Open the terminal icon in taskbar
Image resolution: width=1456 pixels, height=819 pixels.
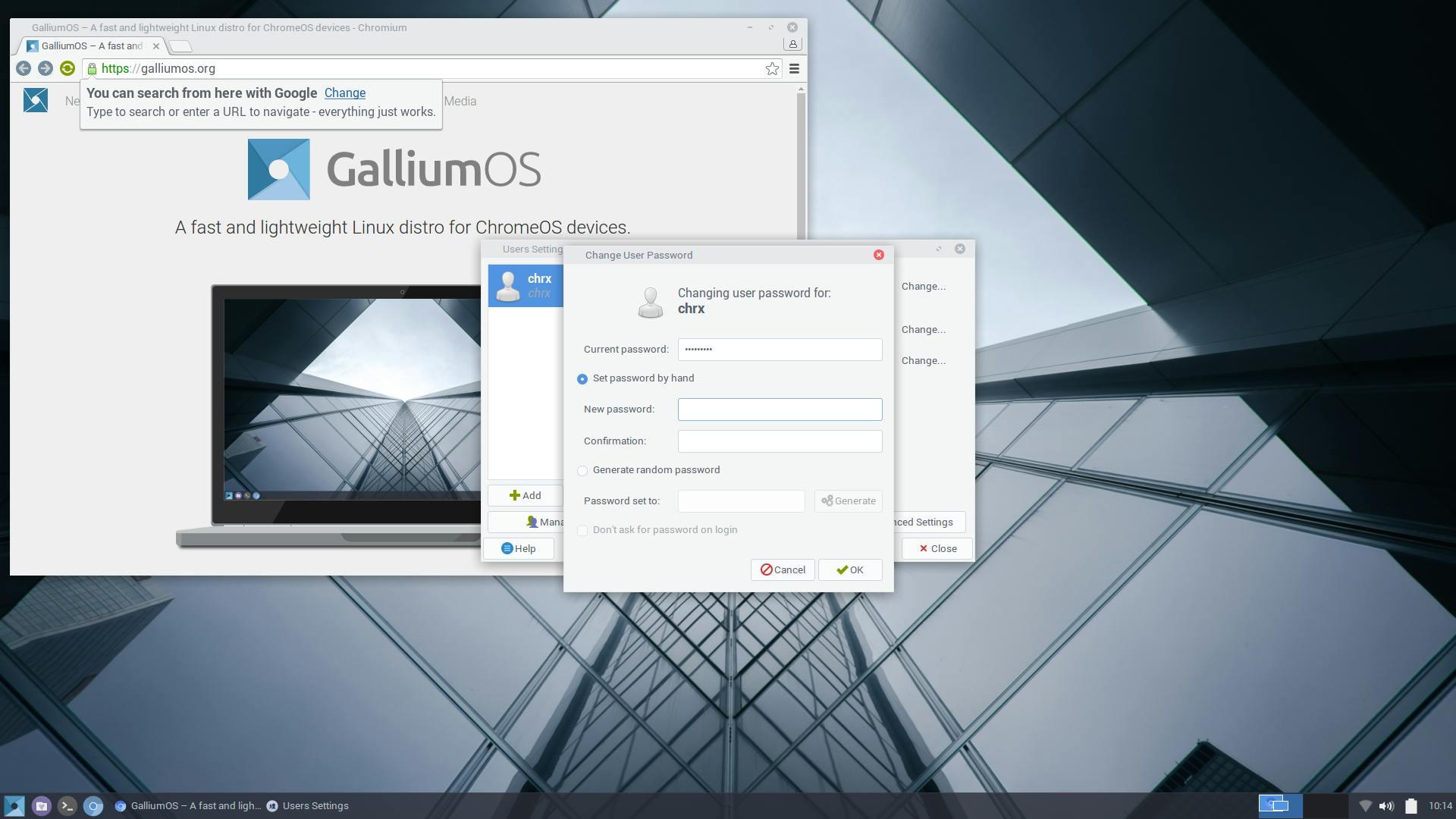click(67, 806)
